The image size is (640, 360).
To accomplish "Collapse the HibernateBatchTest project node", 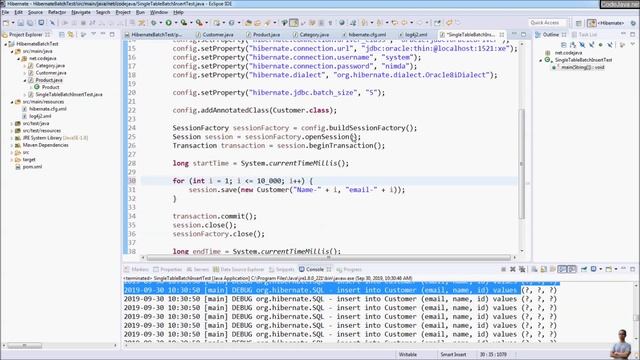I will point(5,44).
